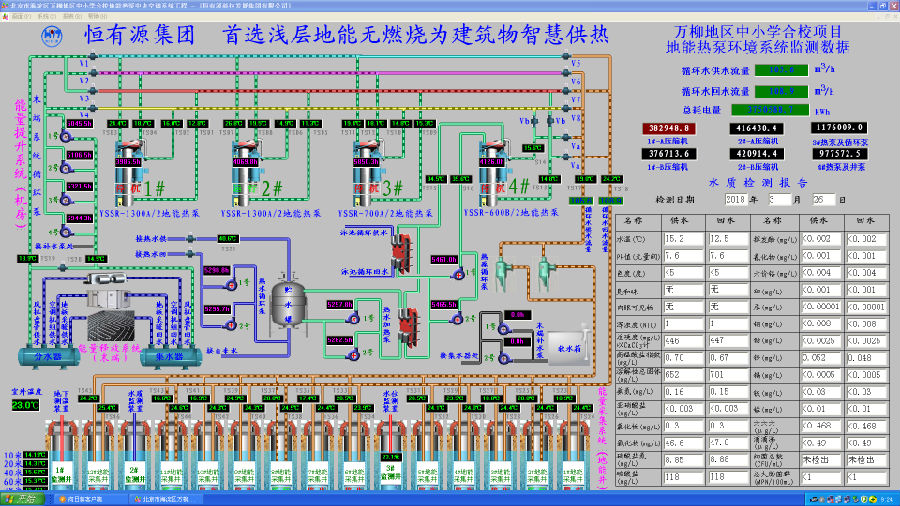Select the 2# YSSR-1300A heat pump icon
The height and width of the screenshot is (506, 900).
tap(246, 168)
